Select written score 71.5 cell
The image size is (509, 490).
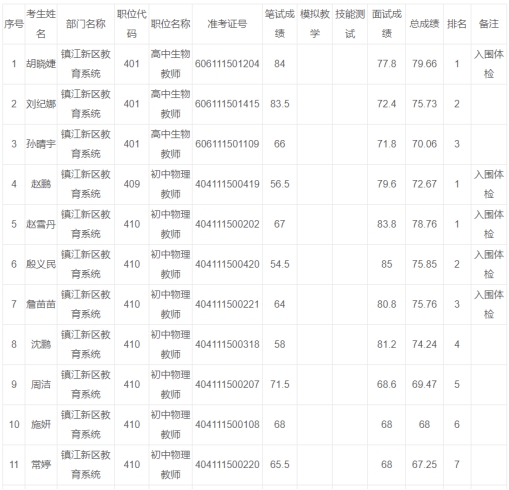280,384
